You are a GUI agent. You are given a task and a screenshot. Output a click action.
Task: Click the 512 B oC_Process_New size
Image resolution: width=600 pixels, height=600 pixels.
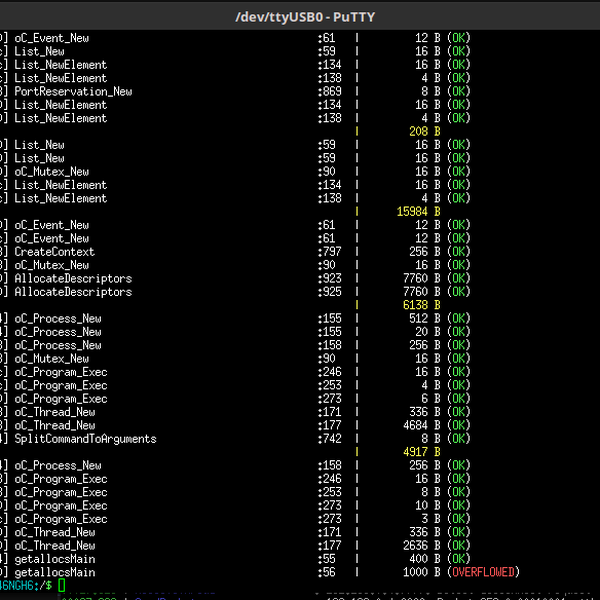(424, 319)
